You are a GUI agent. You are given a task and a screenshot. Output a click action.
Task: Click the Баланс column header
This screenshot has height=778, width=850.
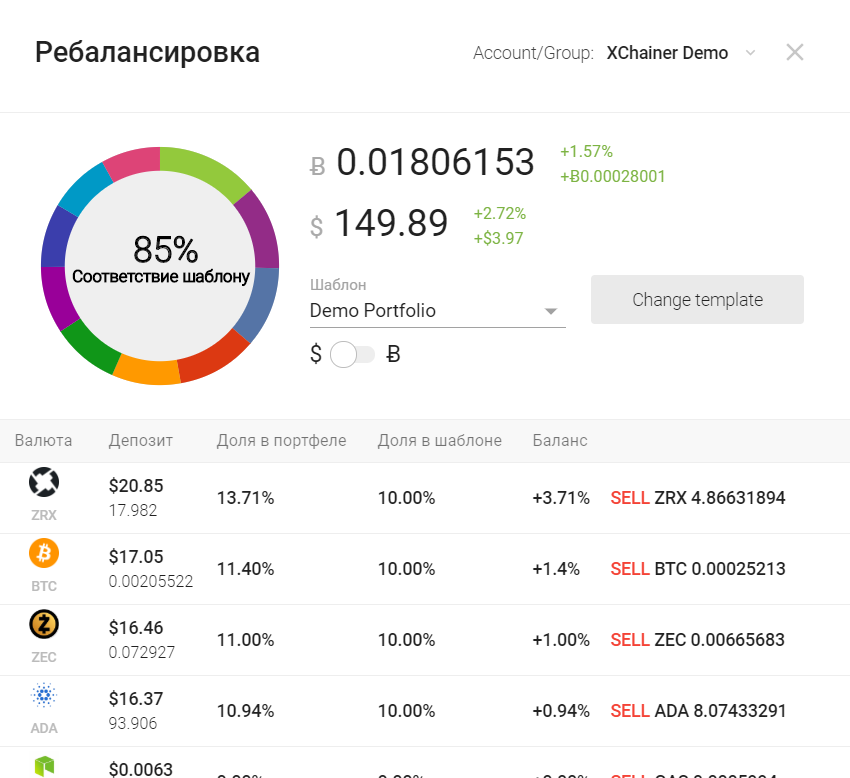coord(560,441)
